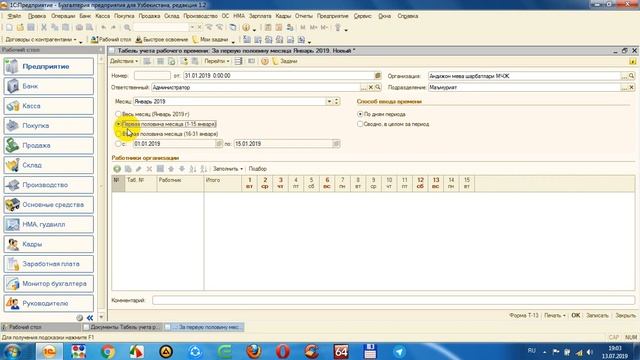Screen dimensions: 640x360
Task: Open the Заработная плата section
Action: pyautogui.click(x=49, y=264)
